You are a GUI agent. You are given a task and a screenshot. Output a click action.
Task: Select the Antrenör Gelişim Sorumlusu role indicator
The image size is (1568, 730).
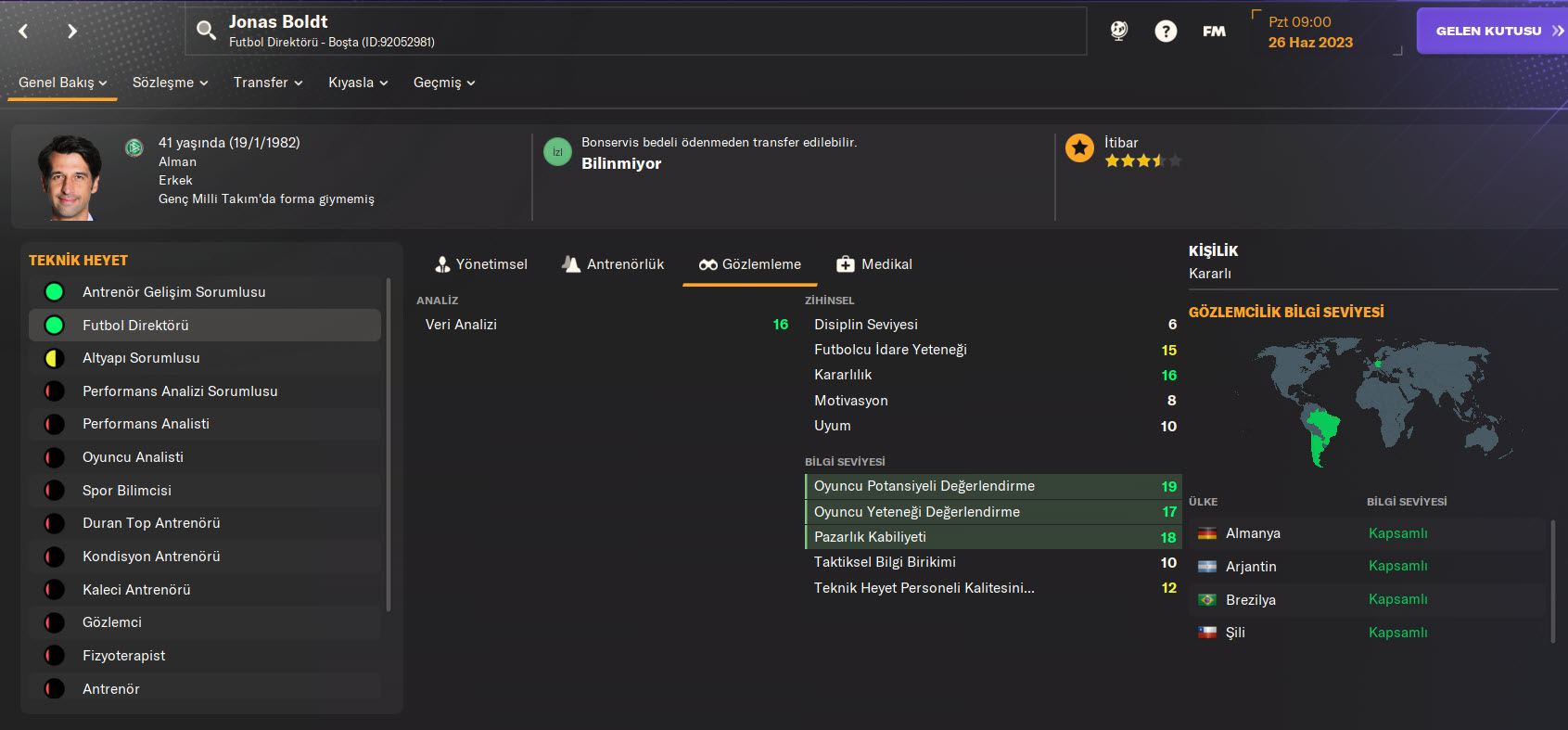[55, 292]
